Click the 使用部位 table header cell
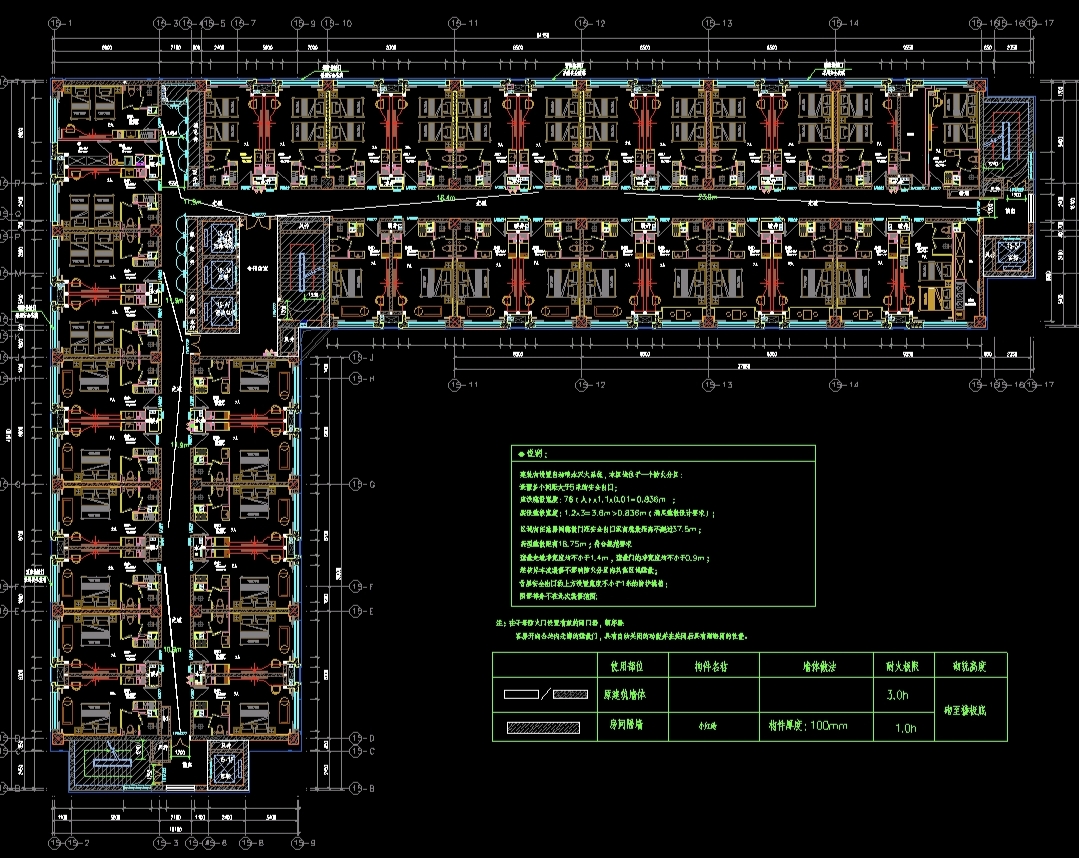The width and height of the screenshot is (1079, 858). point(627,665)
